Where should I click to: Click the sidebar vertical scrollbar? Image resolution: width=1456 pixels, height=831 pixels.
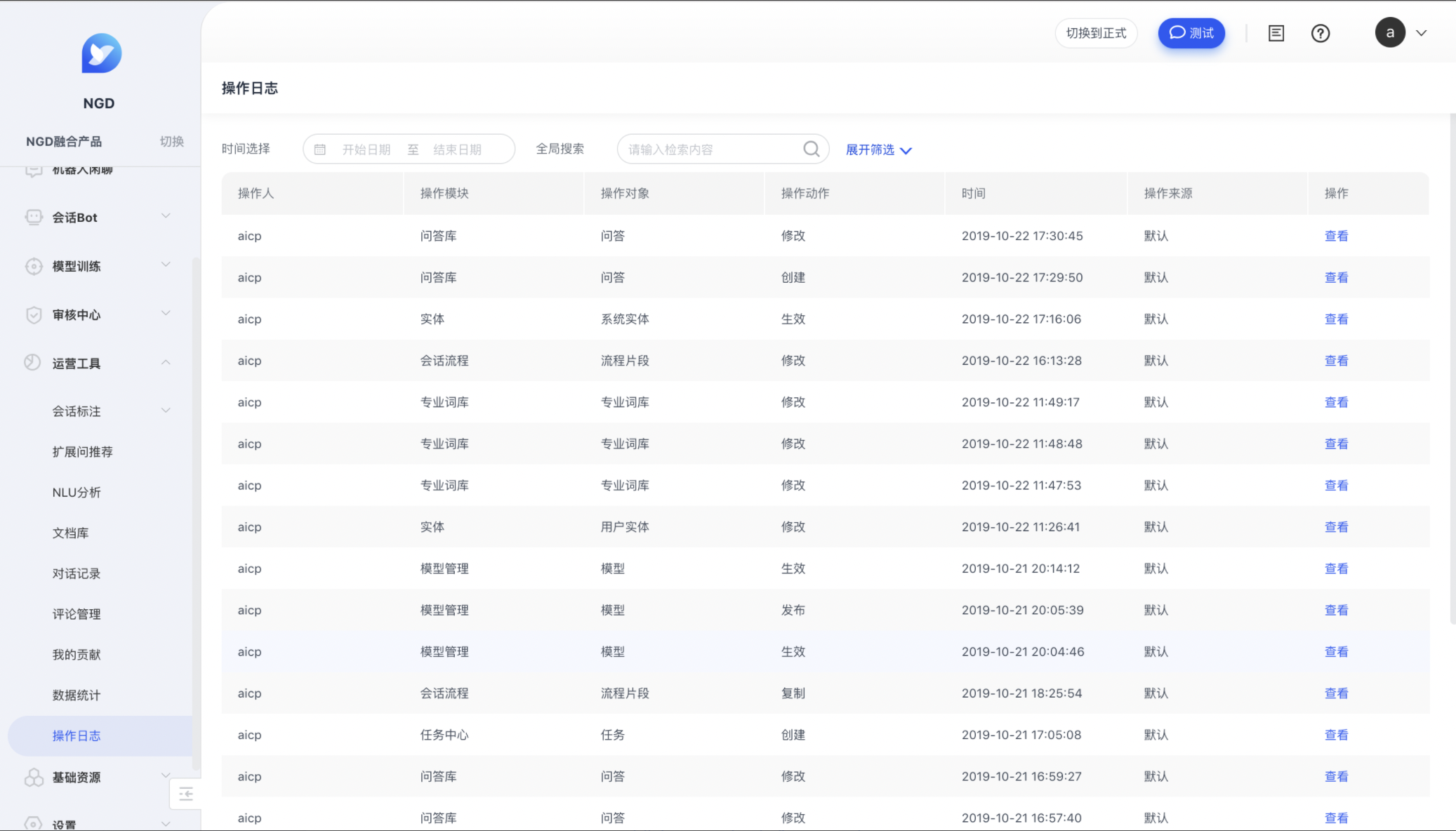pos(197,512)
